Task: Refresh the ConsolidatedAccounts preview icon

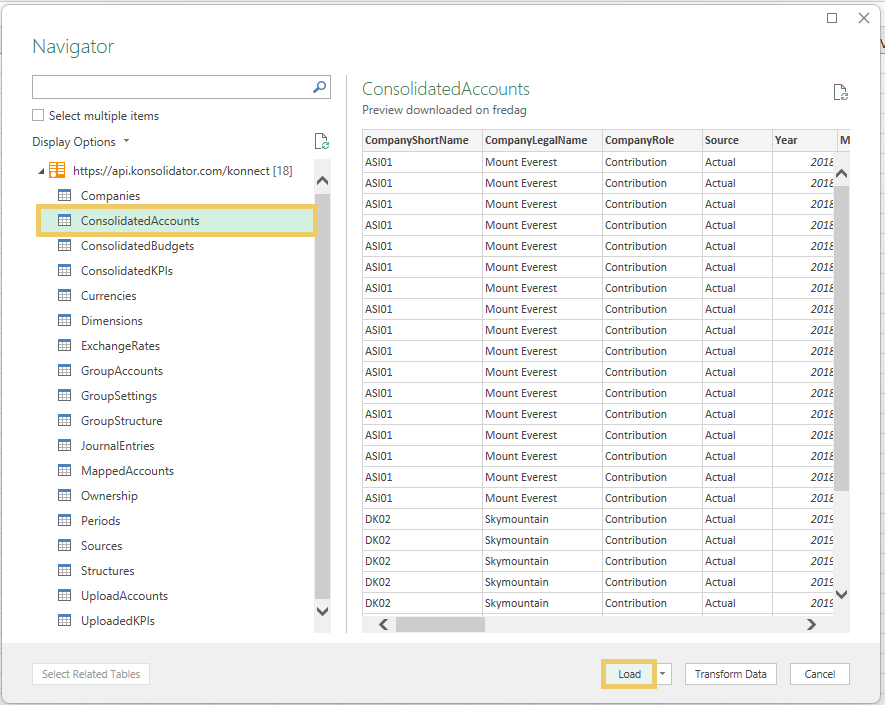Action: coord(841,92)
